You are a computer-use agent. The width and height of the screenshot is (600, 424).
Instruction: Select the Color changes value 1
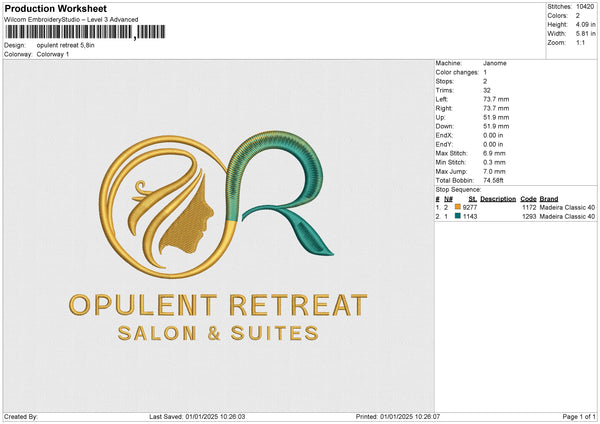(485, 72)
